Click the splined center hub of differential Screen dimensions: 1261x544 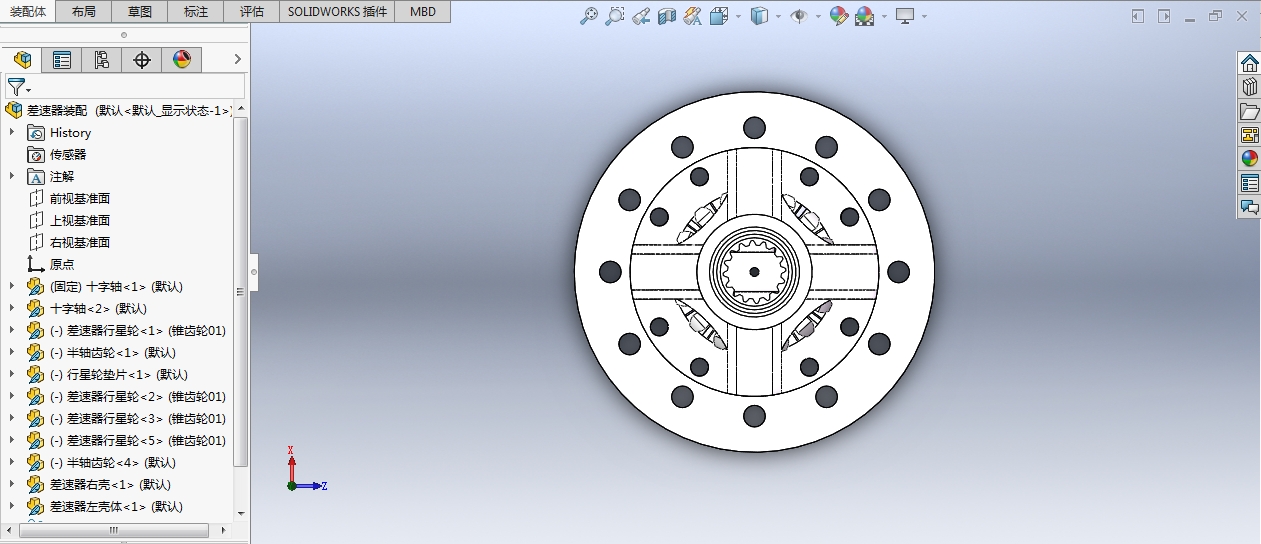pos(754,271)
